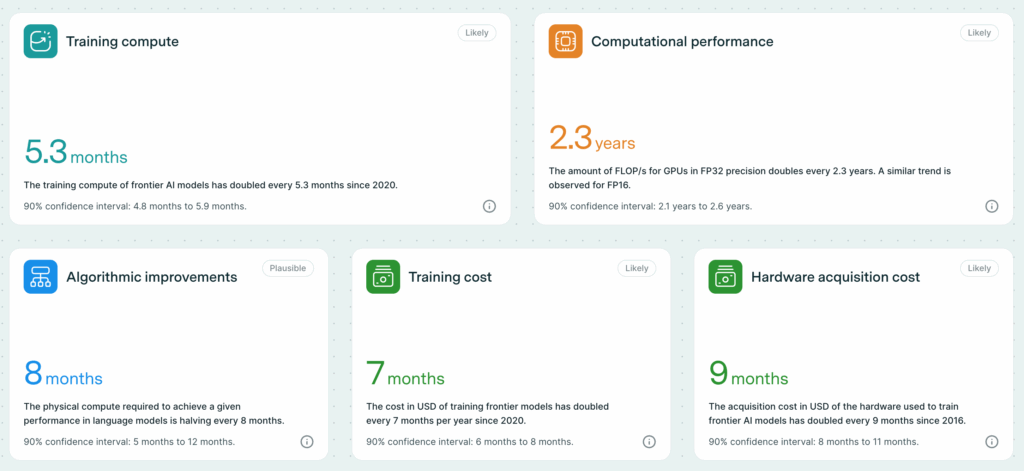Image resolution: width=1024 pixels, height=471 pixels.
Task: Open info icon on Computational performance card
Action: [x=991, y=206]
